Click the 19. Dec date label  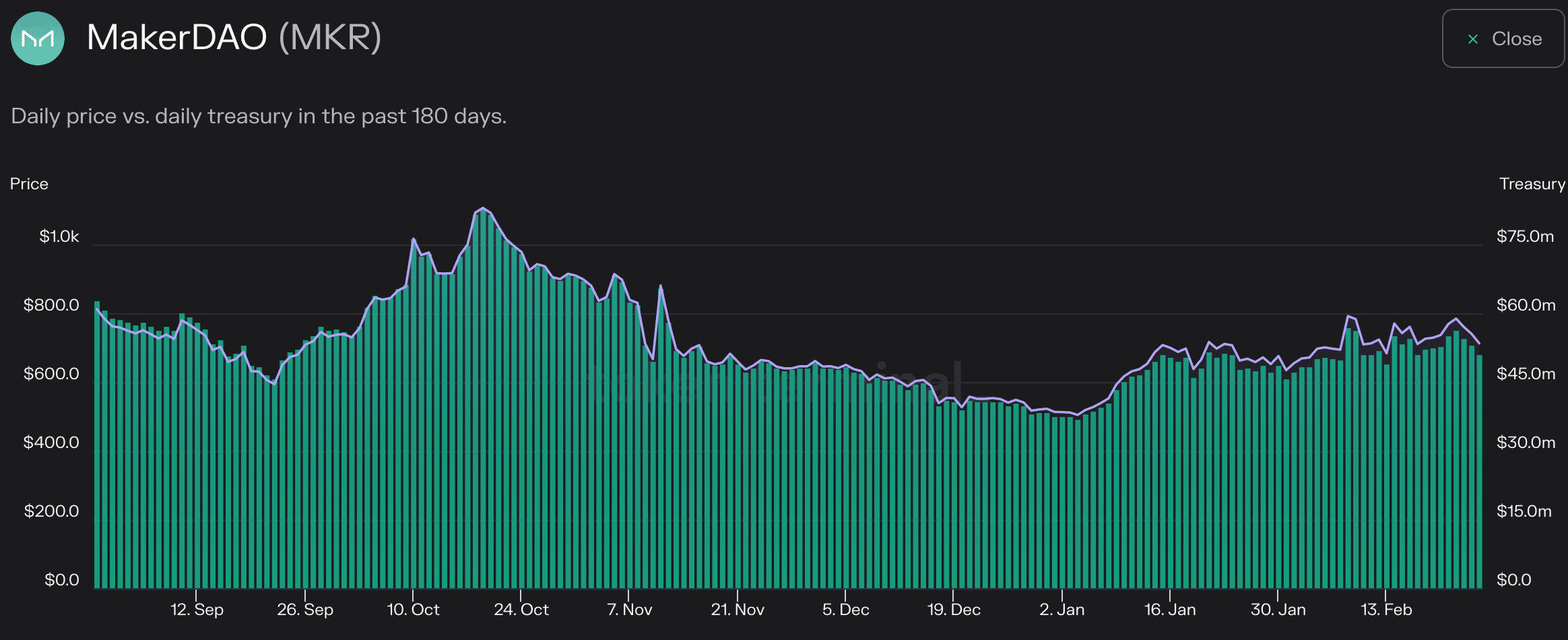(x=954, y=610)
